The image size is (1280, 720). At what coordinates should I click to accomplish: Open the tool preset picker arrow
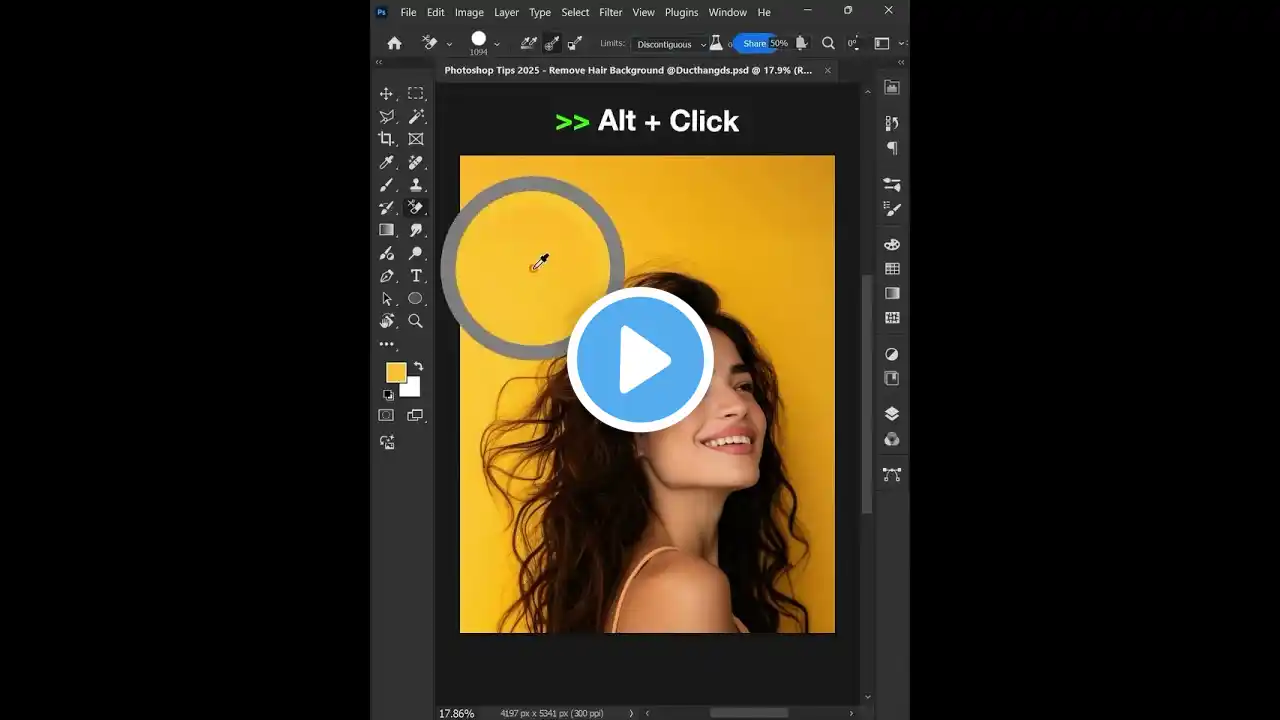[449, 44]
